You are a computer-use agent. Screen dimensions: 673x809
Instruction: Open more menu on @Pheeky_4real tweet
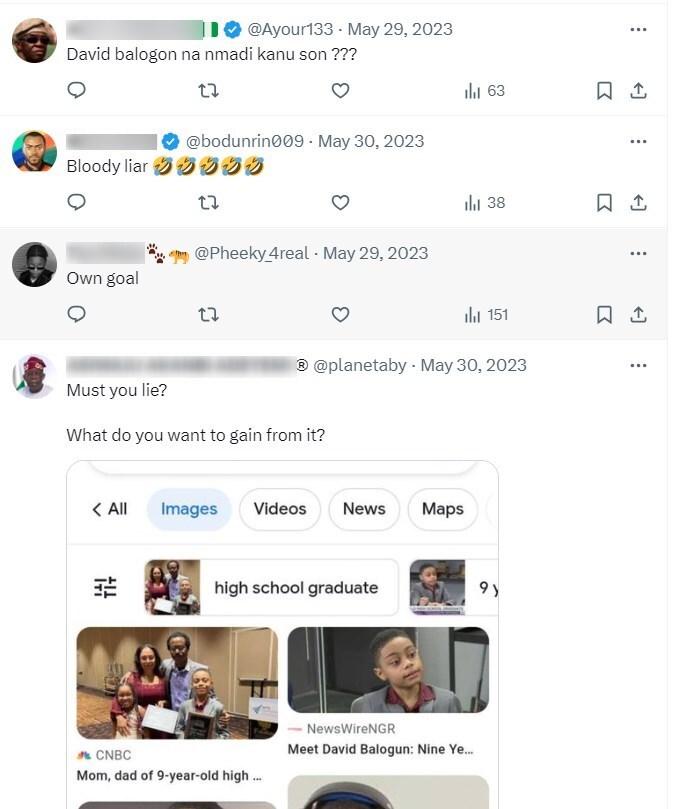coord(638,253)
